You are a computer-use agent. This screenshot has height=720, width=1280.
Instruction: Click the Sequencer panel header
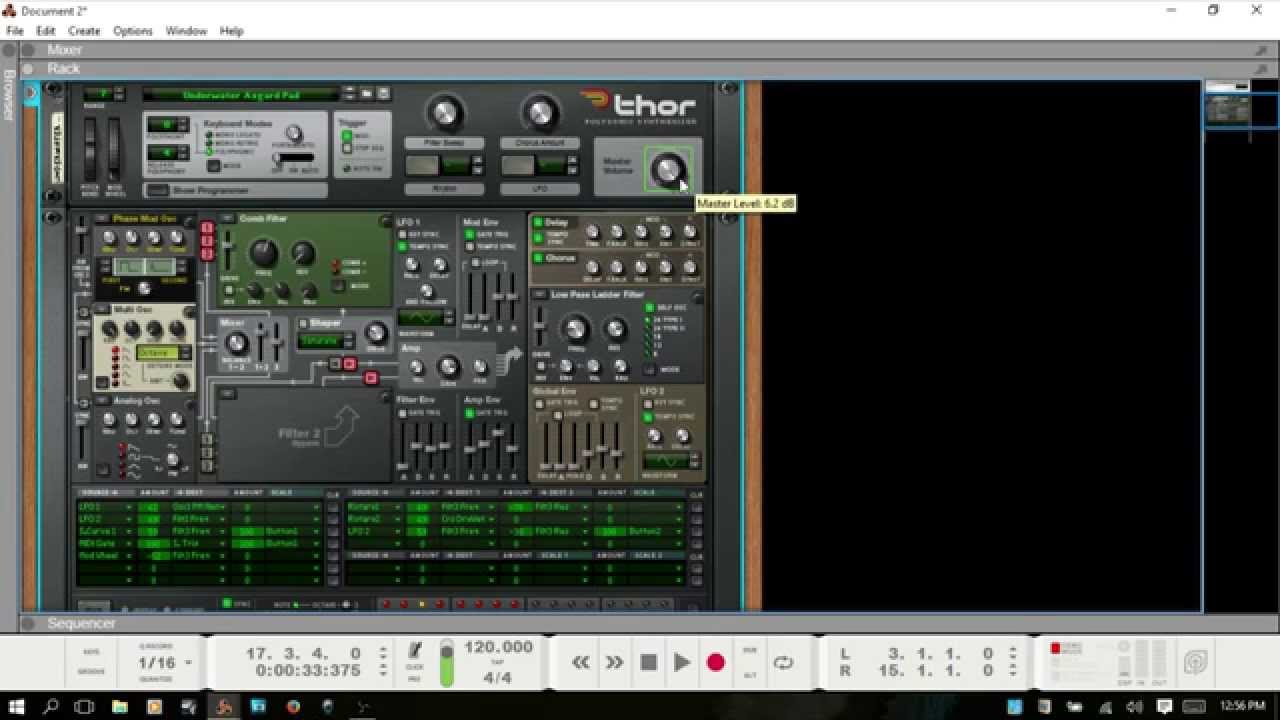pos(640,623)
